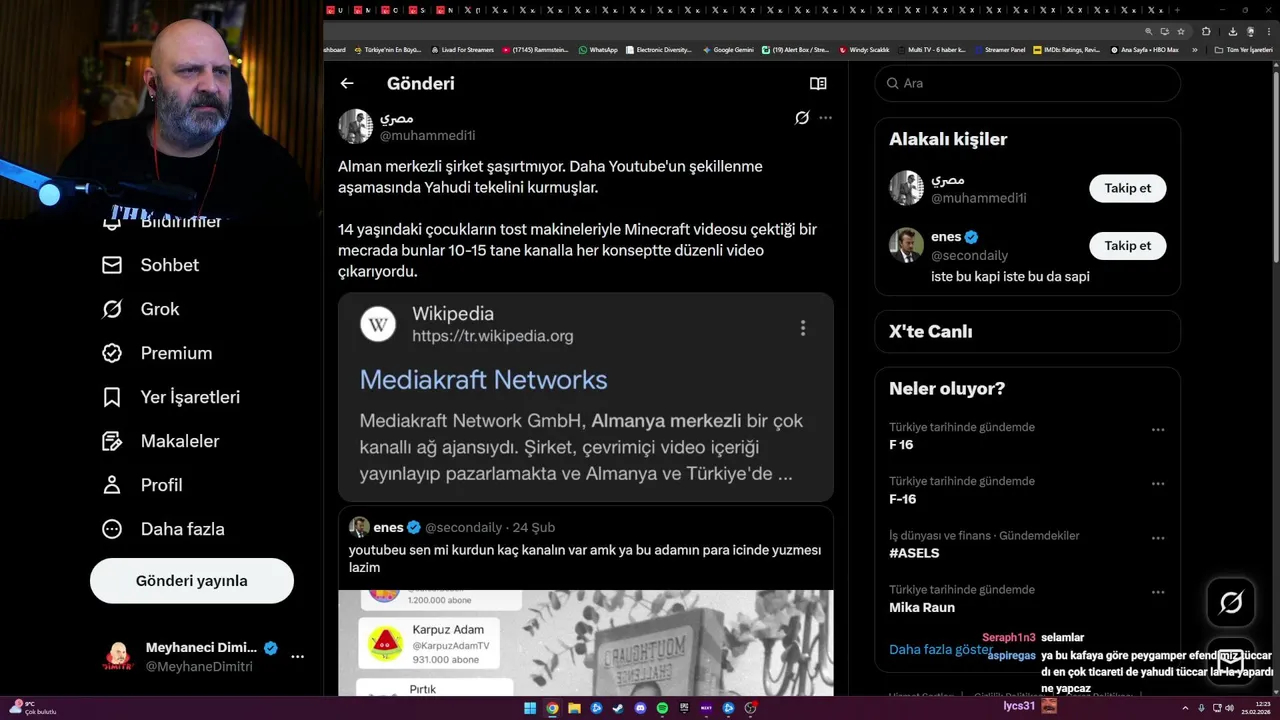The width and height of the screenshot is (1280, 720).
Task: Click the Grok explain icon on the post
Action: [x=802, y=118]
